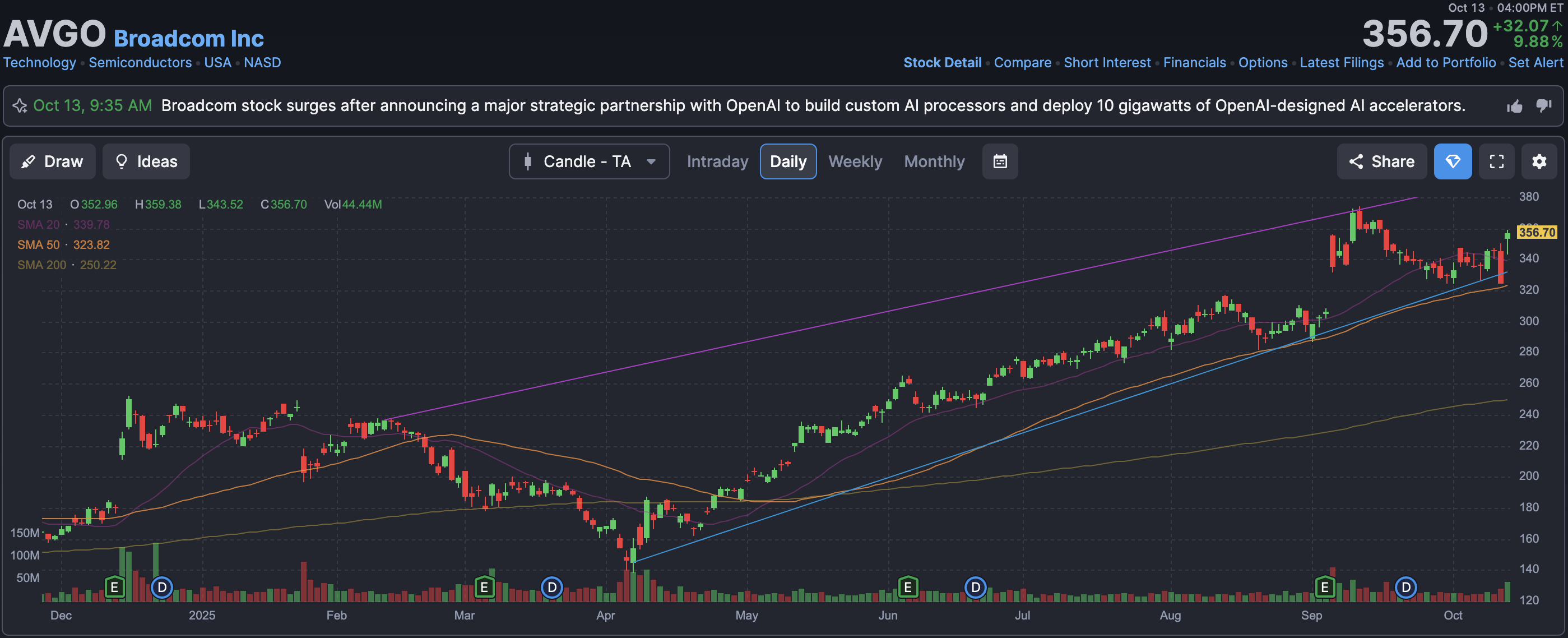Click the Semiconductors industry link
1568x638 pixels.
[140, 63]
